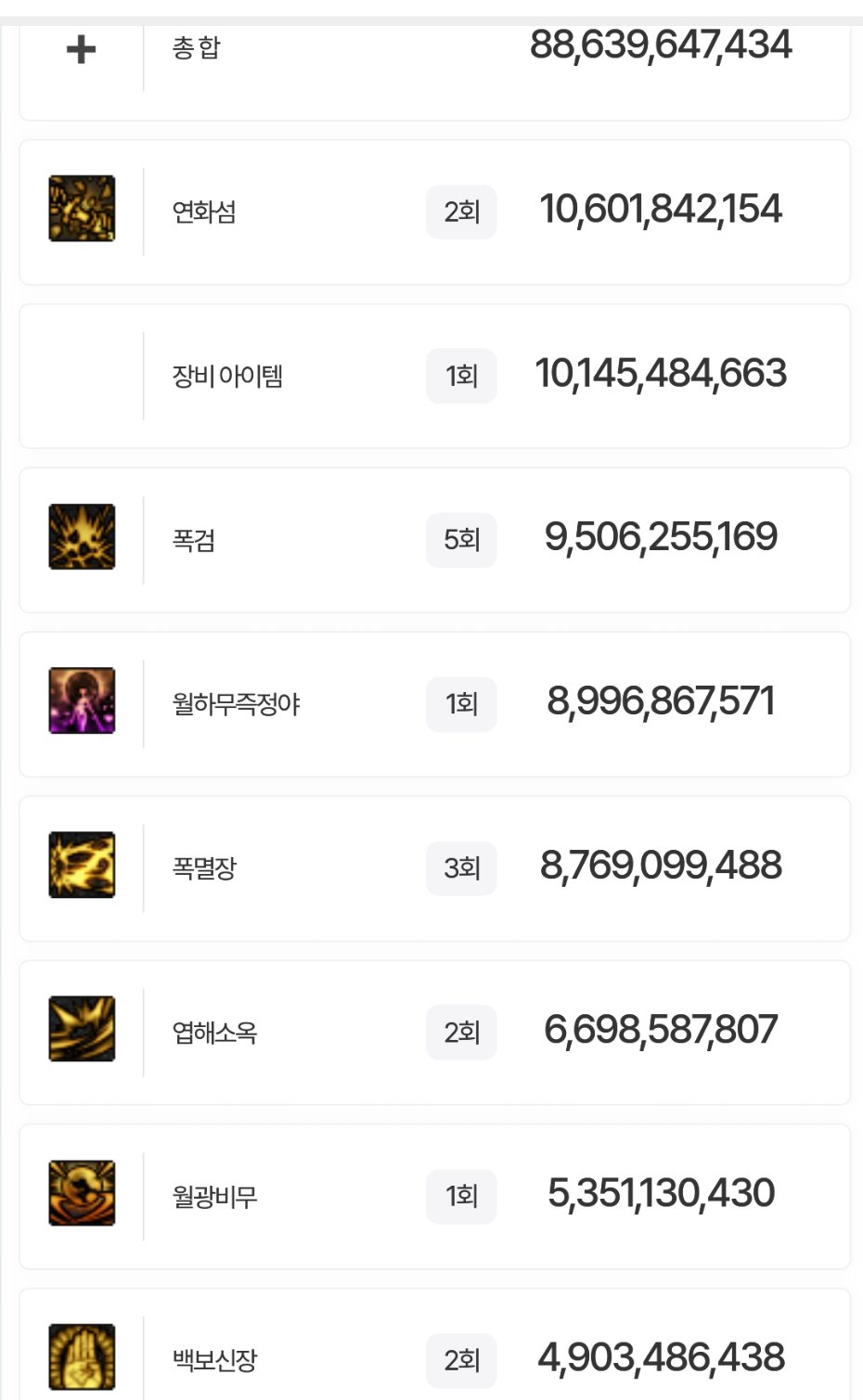Screen dimensions: 863x1400
Task: Click the 엽해소옥 skill icon
Action: pyautogui.click(x=82, y=1029)
